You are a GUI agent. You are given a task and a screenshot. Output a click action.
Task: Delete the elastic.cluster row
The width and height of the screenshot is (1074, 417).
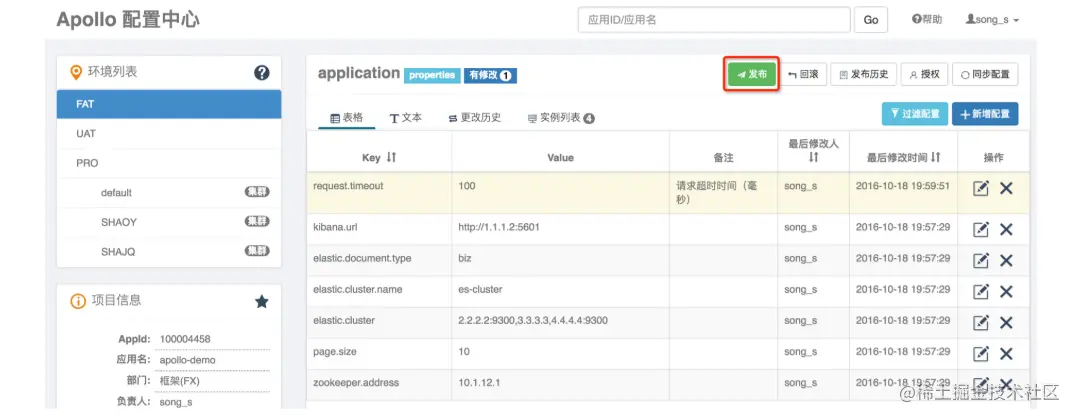click(1006, 323)
